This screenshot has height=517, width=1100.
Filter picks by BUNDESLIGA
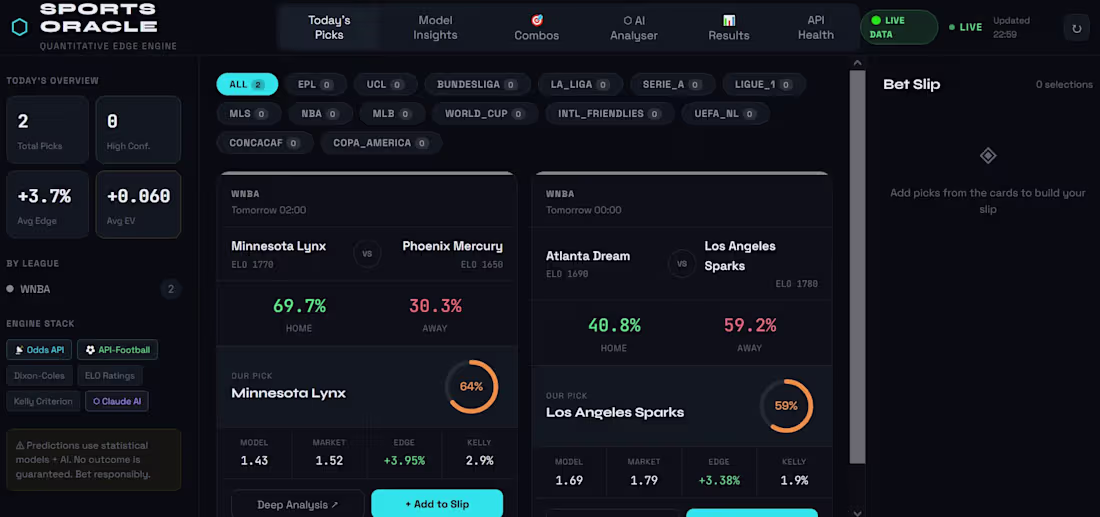click(x=477, y=84)
